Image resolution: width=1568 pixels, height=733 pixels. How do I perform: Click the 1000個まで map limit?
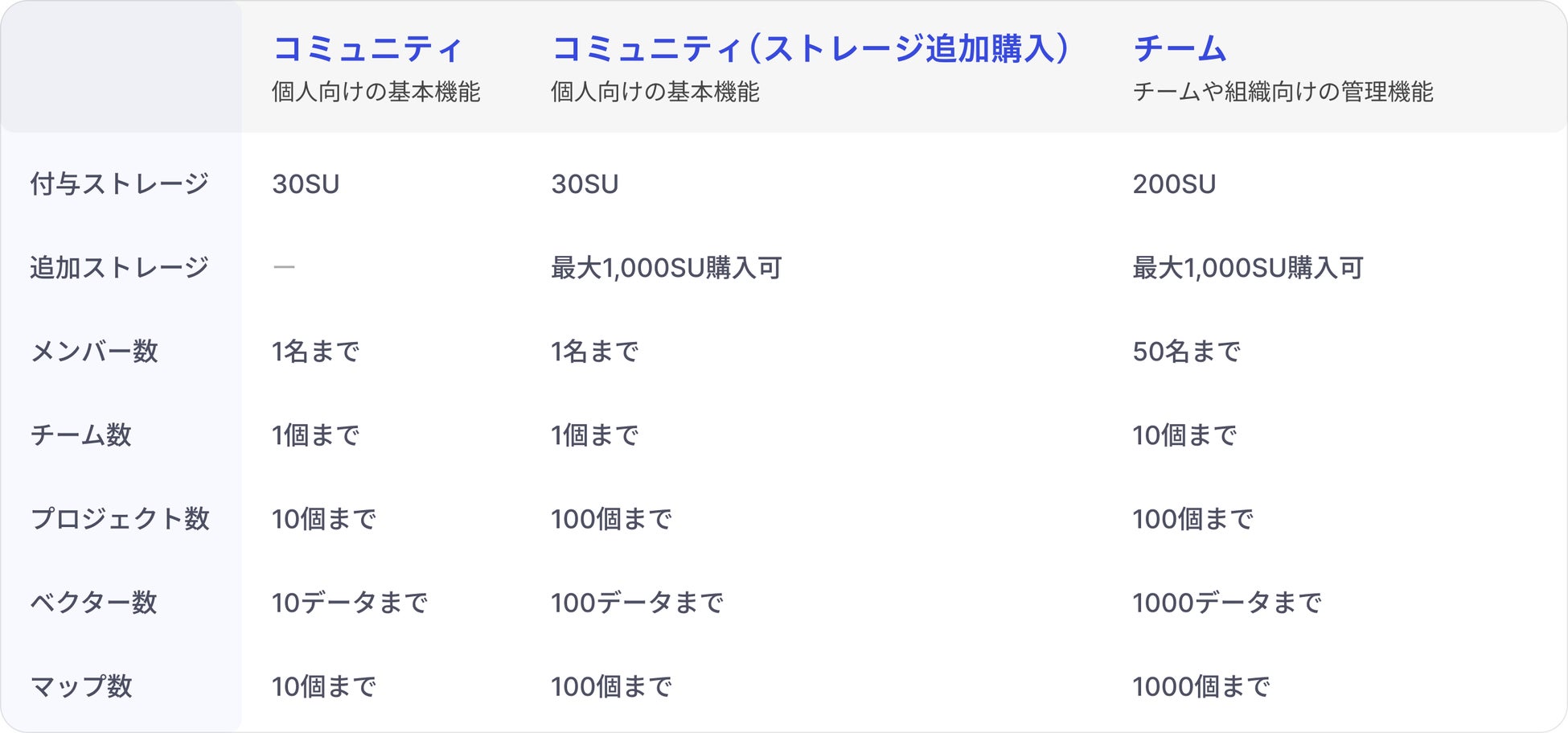coord(1201,686)
